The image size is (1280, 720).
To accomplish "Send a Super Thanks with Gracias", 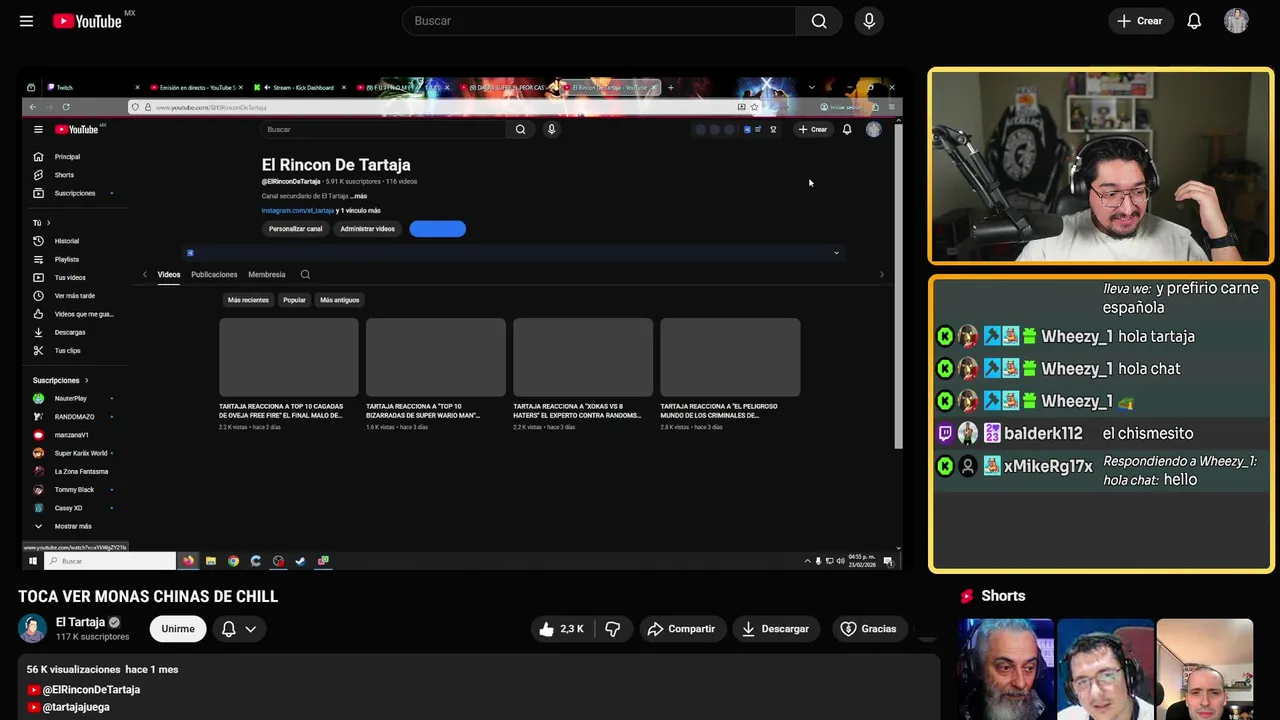I will click(x=868, y=629).
